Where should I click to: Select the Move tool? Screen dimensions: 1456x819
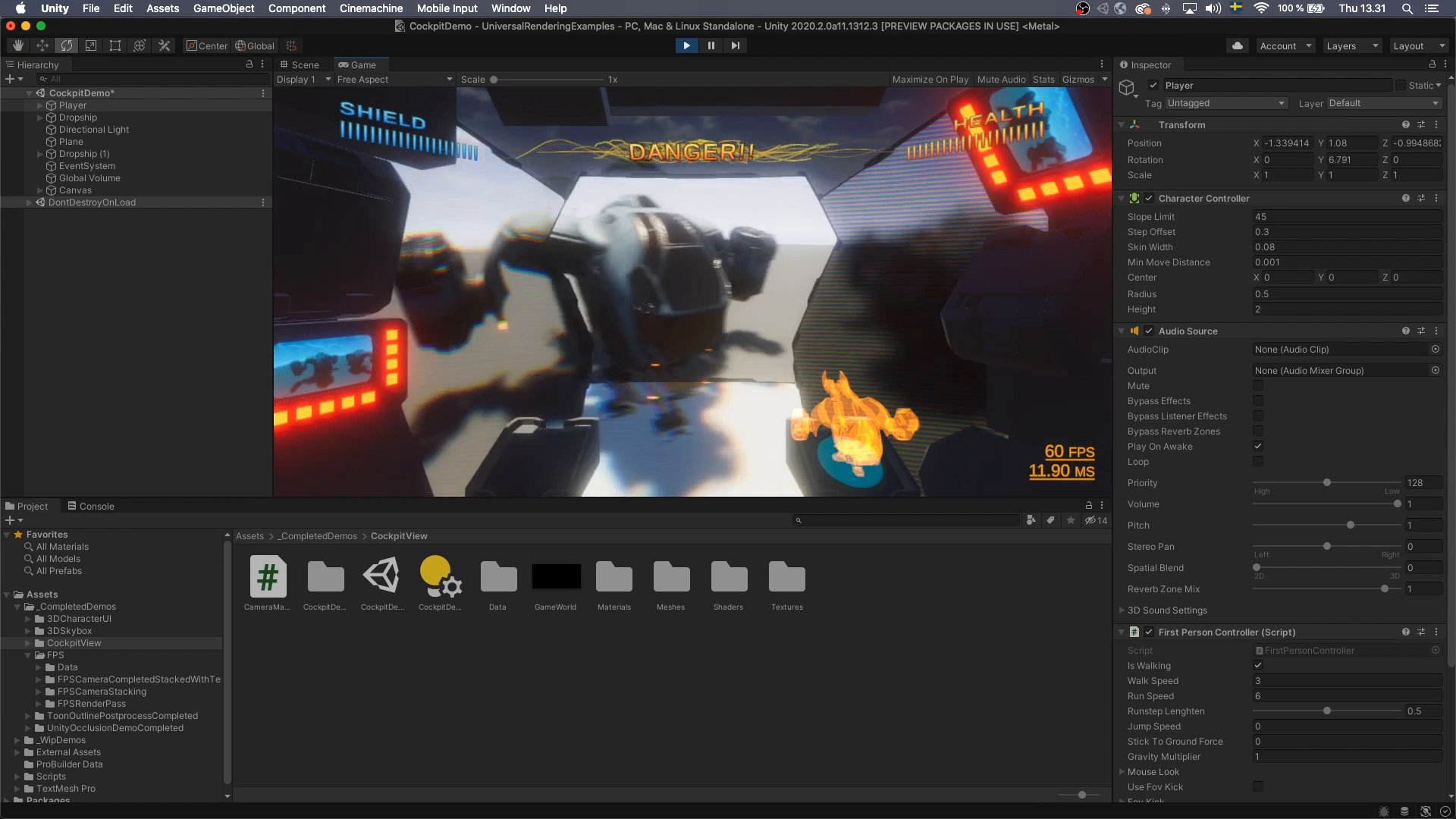[42, 45]
